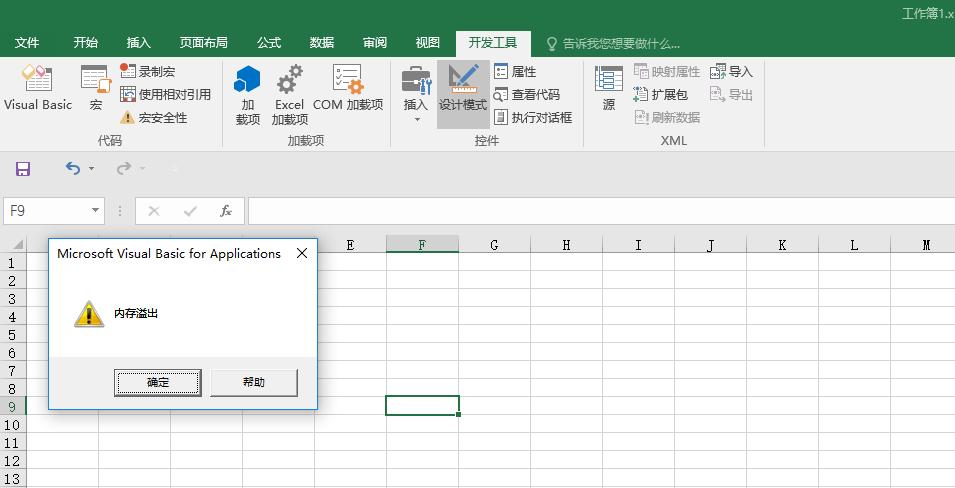This screenshot has height=488, width=955.
Task: Toggle 使用相对引用 option
Action: 165,94
